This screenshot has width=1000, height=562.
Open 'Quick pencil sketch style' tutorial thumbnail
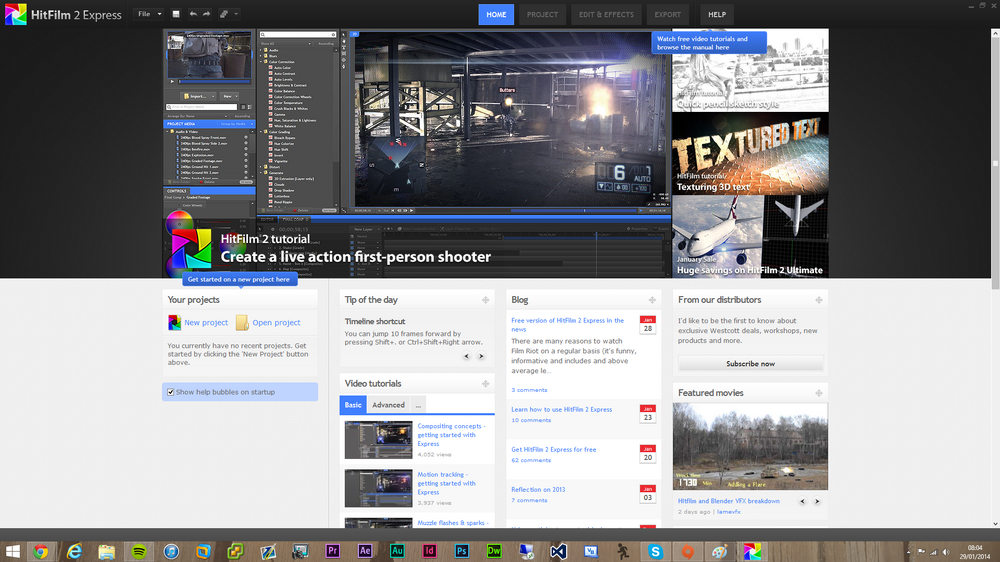(750, 71)
